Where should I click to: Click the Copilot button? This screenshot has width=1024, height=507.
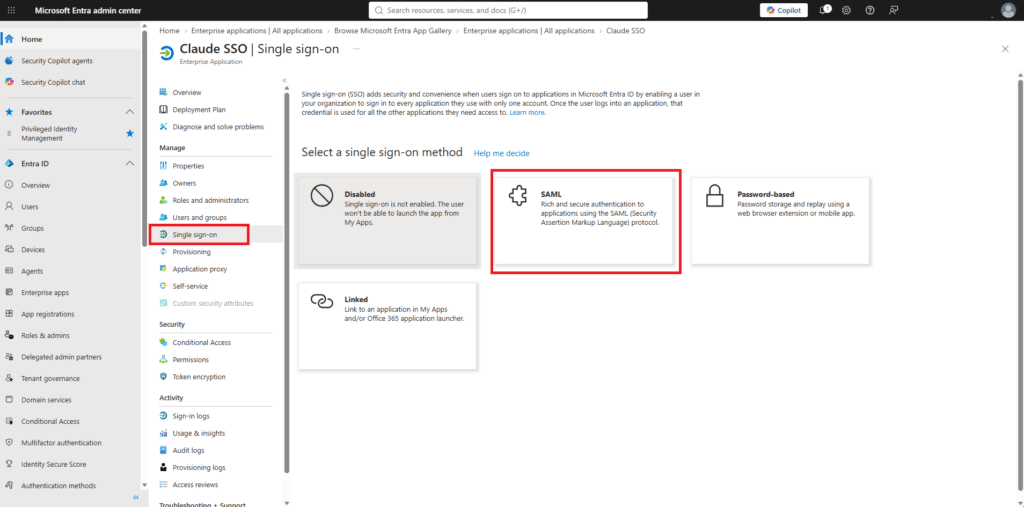tap(784, 10)
